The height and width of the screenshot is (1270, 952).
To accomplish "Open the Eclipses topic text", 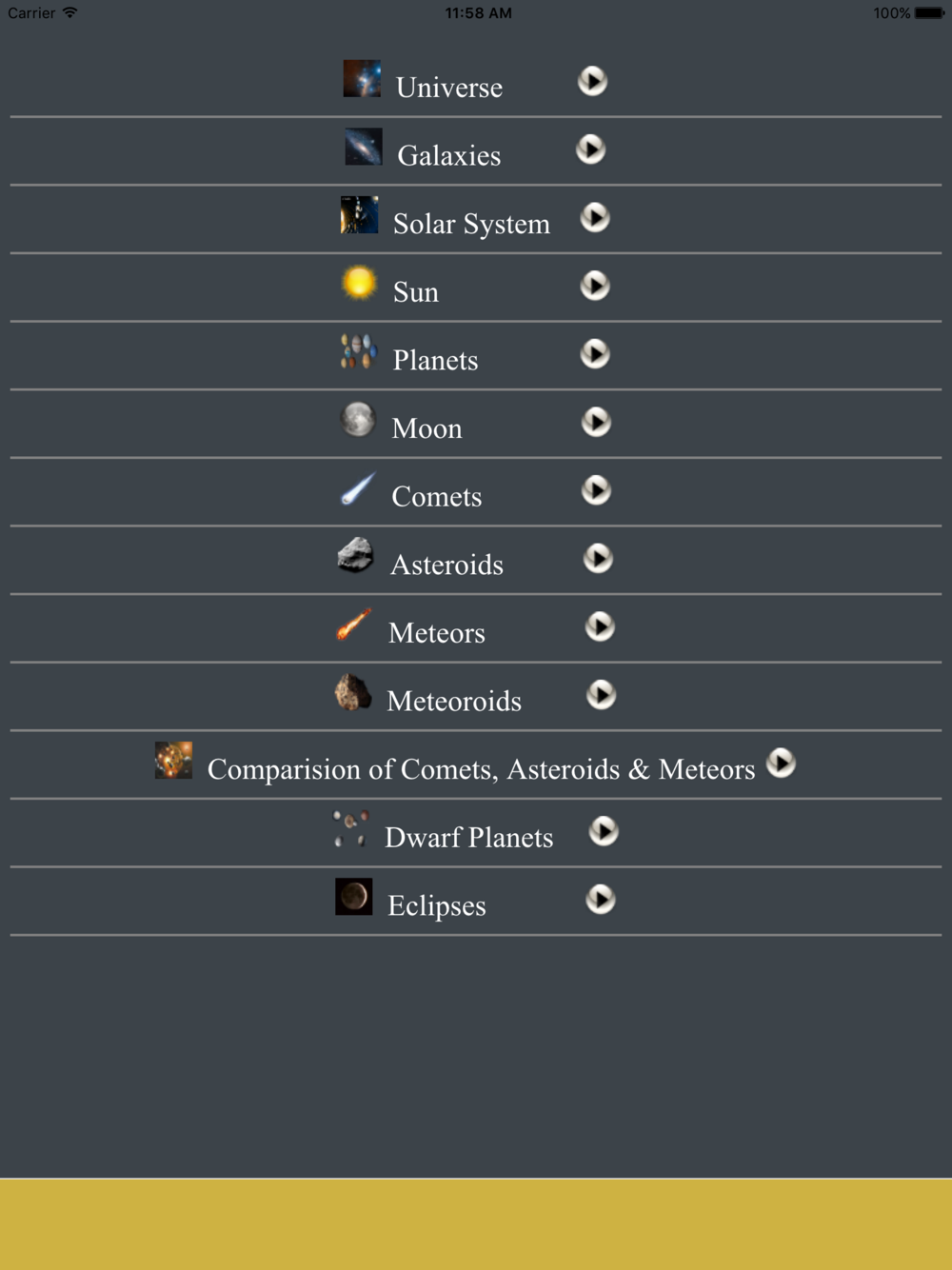I will tap(436, 905).
